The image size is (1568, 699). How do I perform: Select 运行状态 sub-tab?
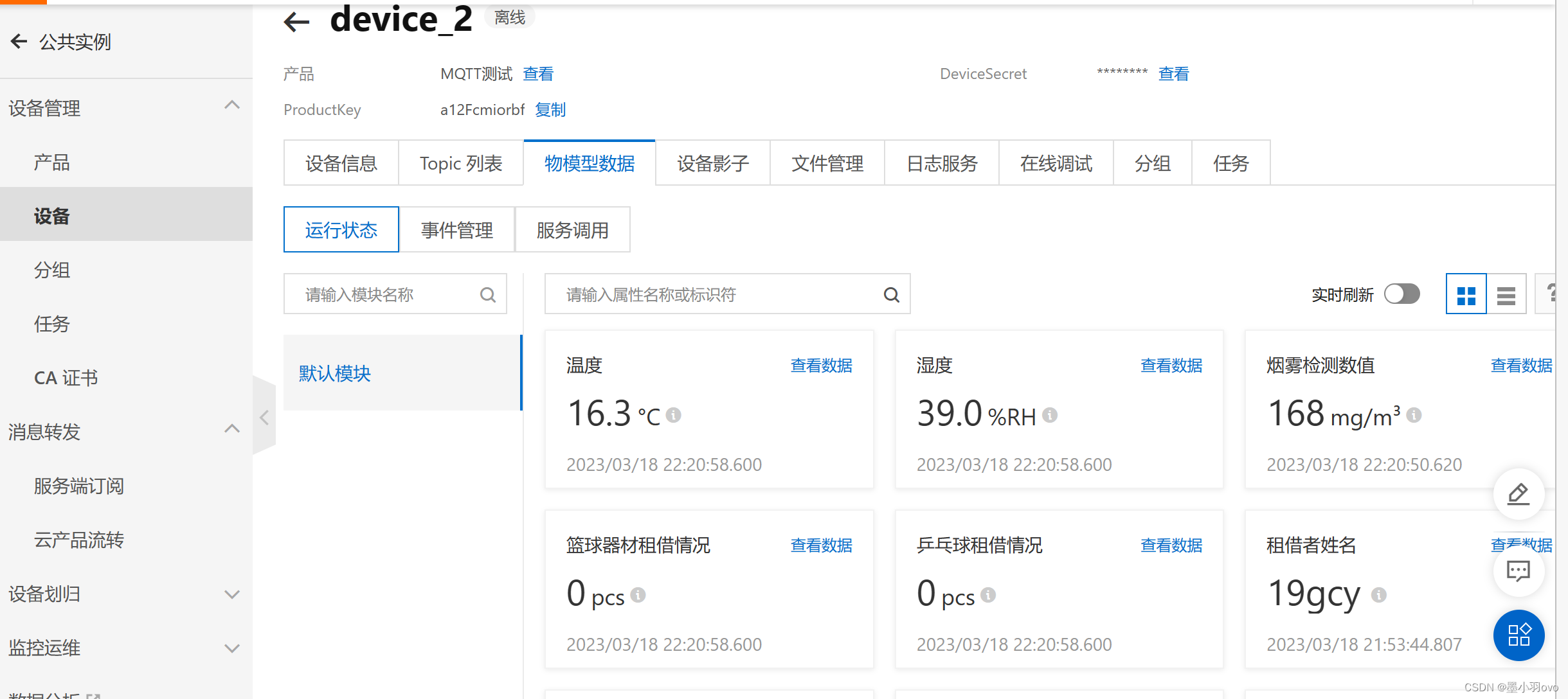pos(341,230)
